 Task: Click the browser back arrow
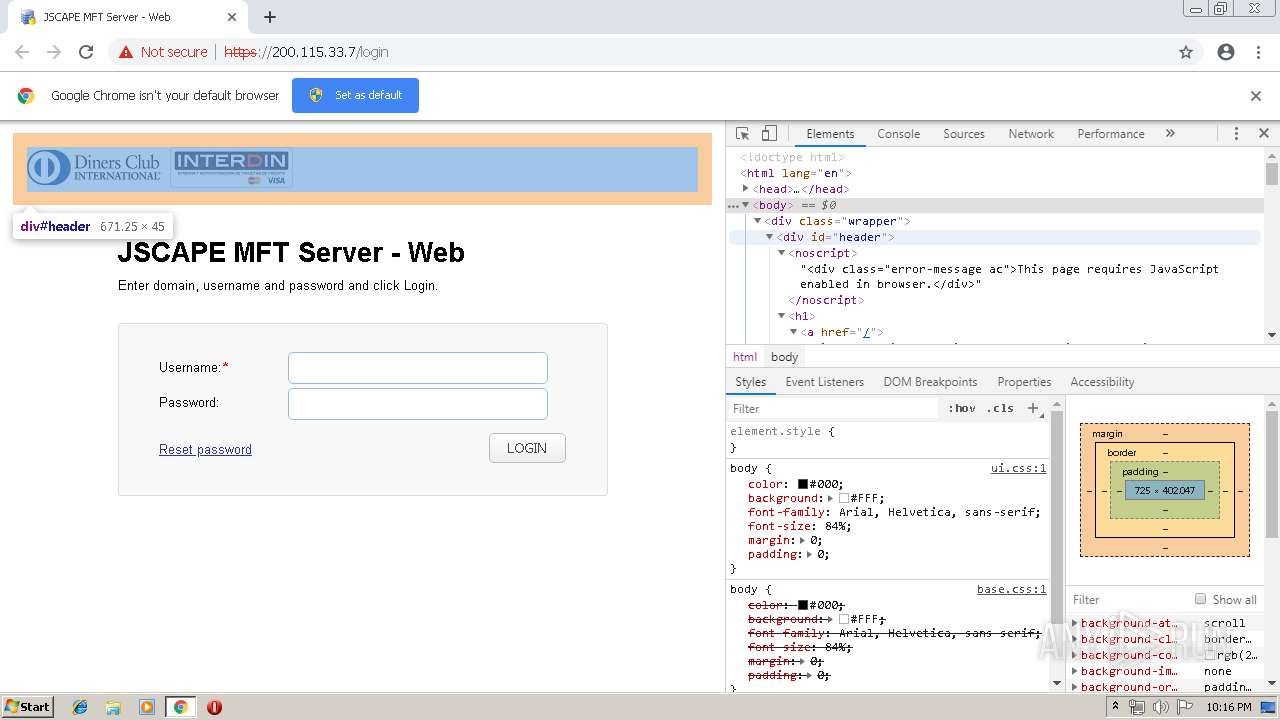(22, 52)
